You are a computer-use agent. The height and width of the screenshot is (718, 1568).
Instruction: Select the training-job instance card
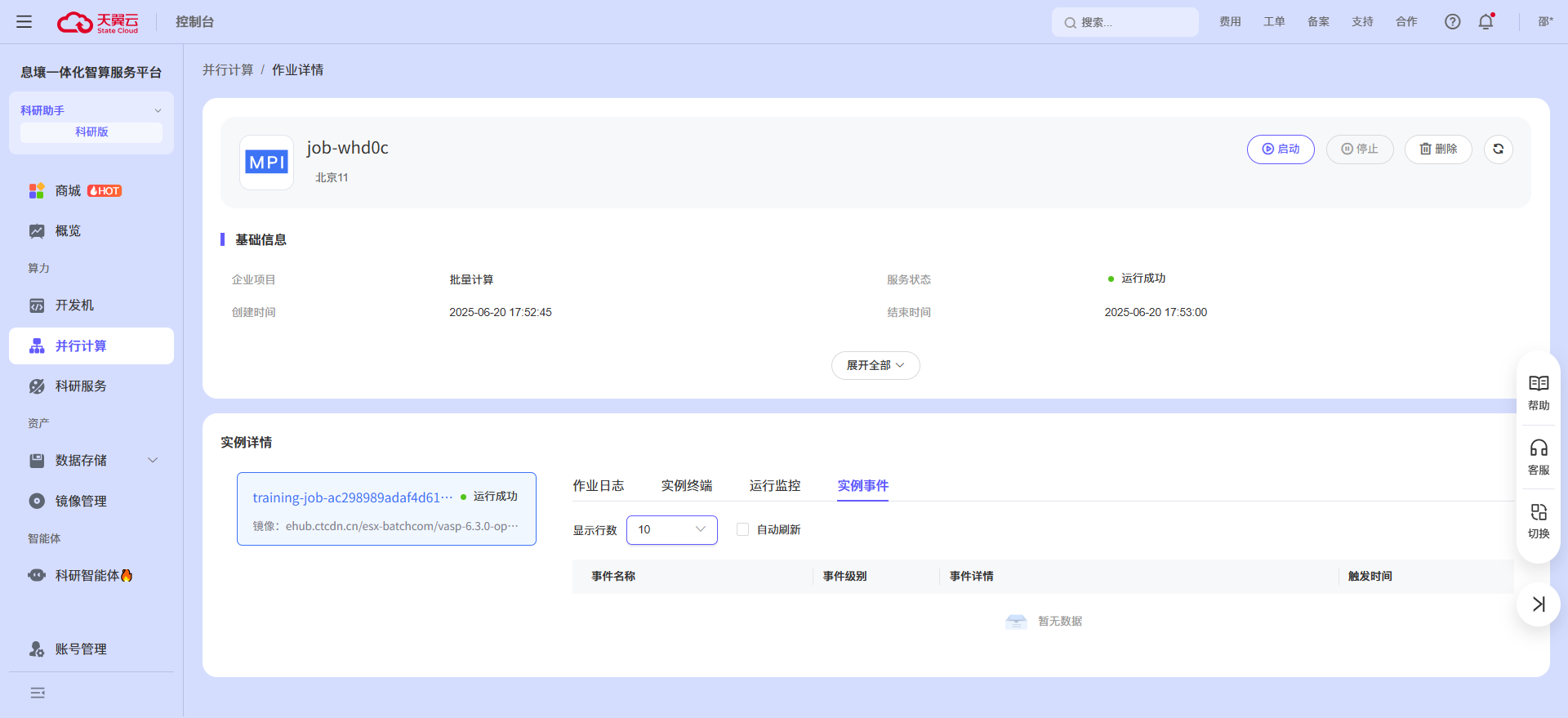coord(386,509)
